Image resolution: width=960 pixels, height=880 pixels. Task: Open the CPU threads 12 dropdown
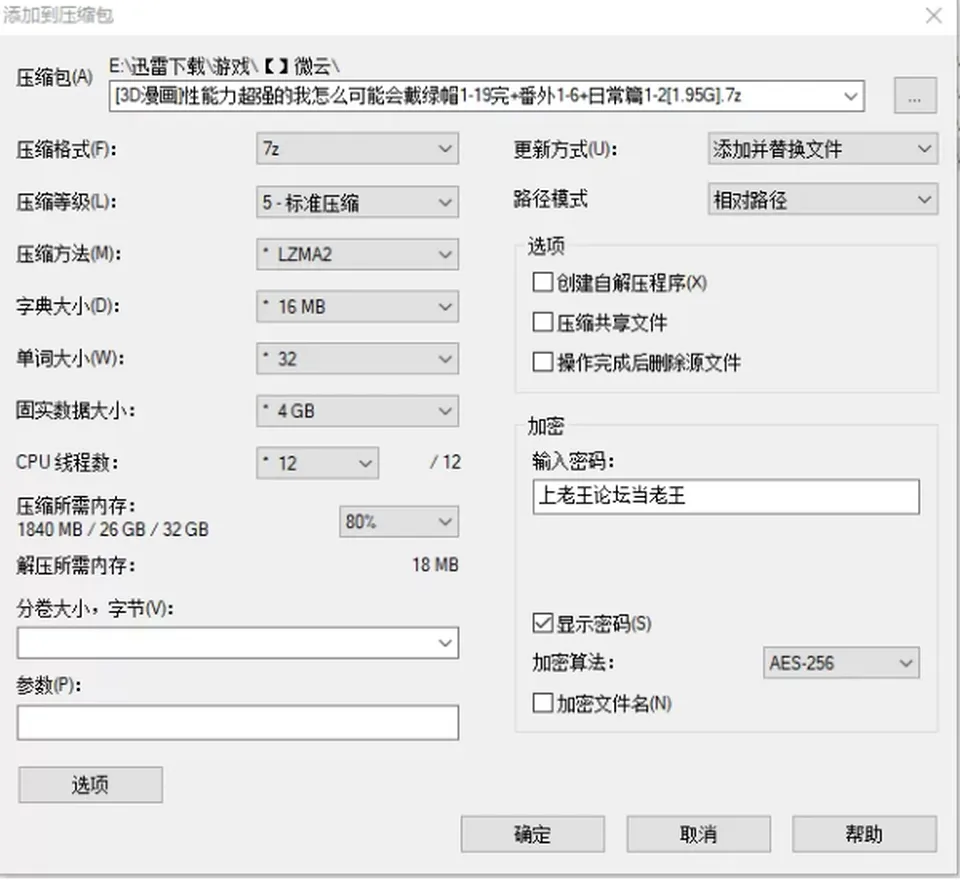tap(317, 463)
